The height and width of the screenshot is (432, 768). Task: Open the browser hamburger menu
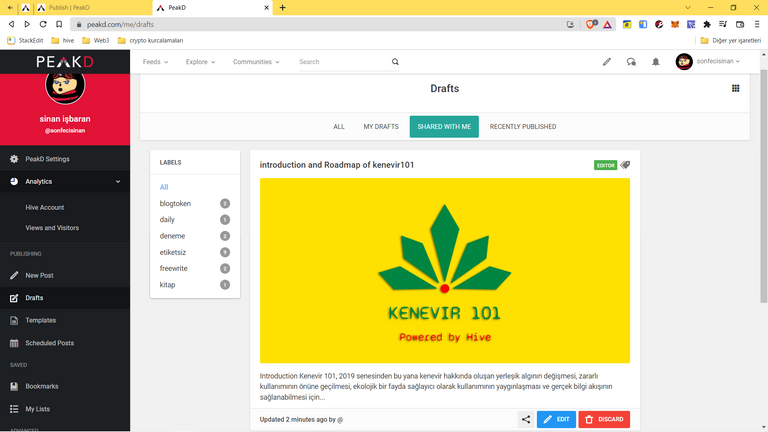coord(757,24)
